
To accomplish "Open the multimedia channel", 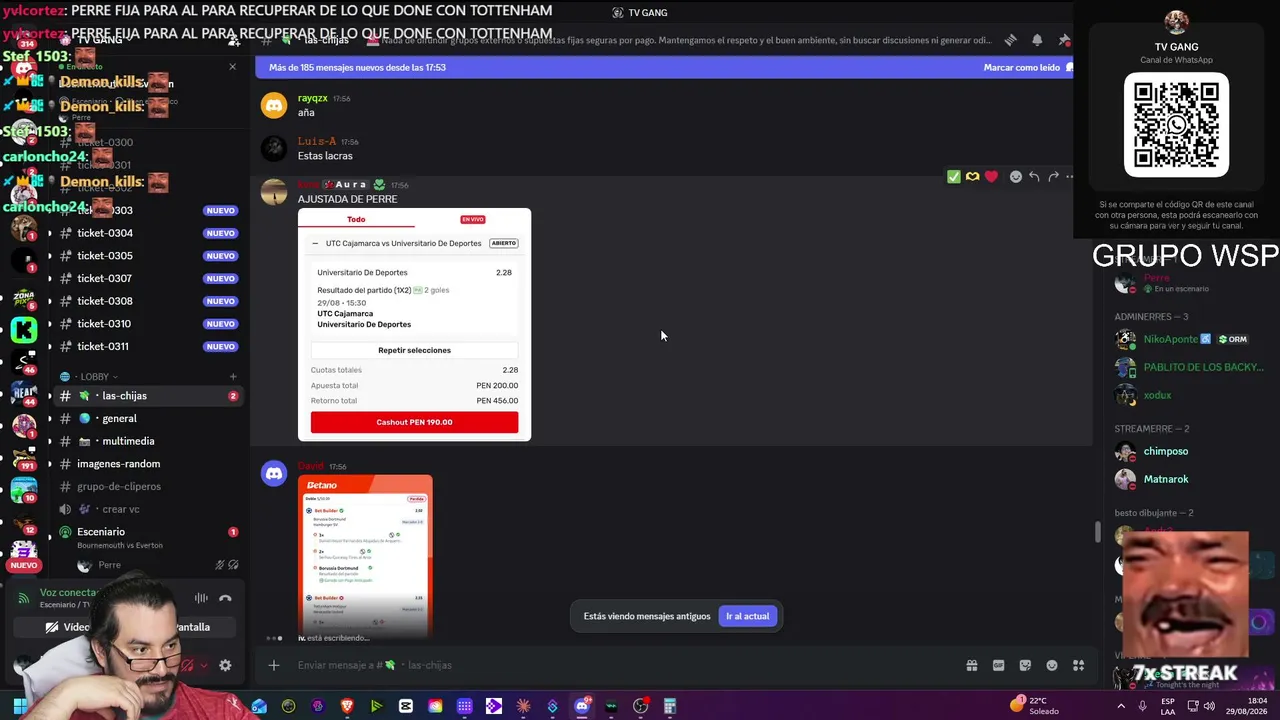I will [x=148, y=441].
